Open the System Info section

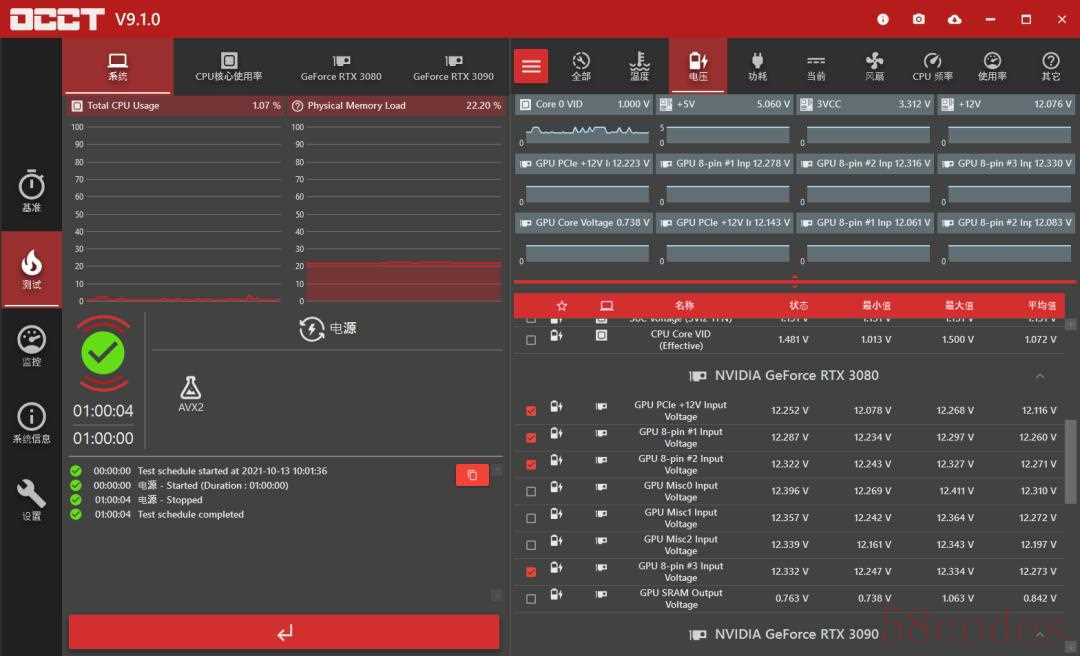(31, 423)
